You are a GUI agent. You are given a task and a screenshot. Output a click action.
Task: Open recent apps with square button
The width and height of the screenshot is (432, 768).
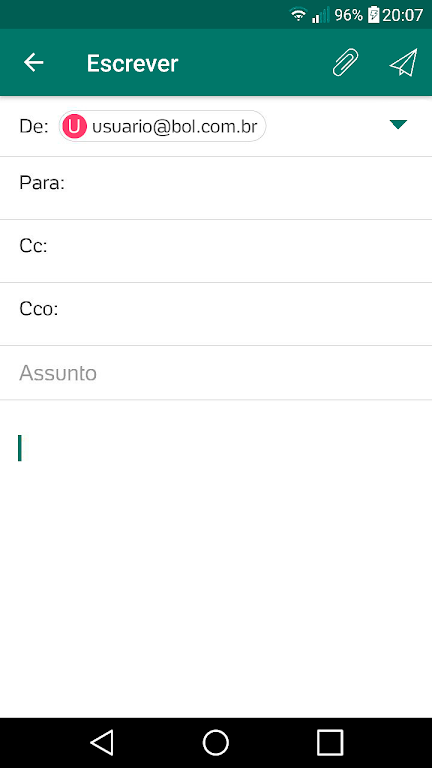330,743
